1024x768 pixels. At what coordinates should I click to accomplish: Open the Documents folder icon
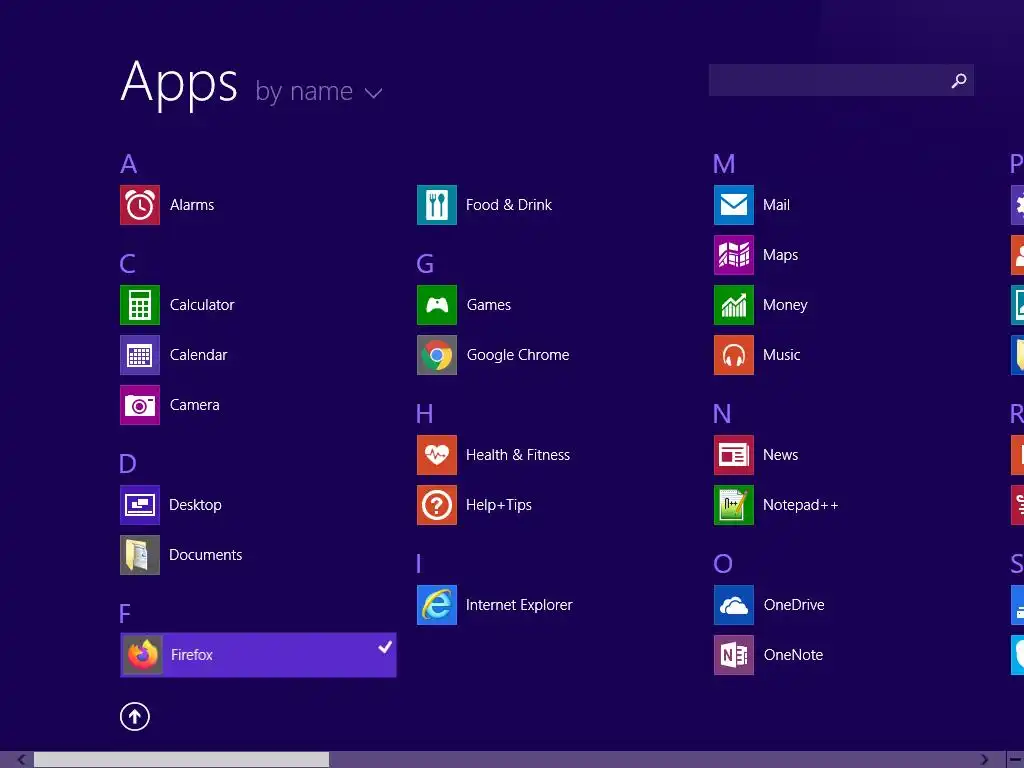tap(140, 555)
